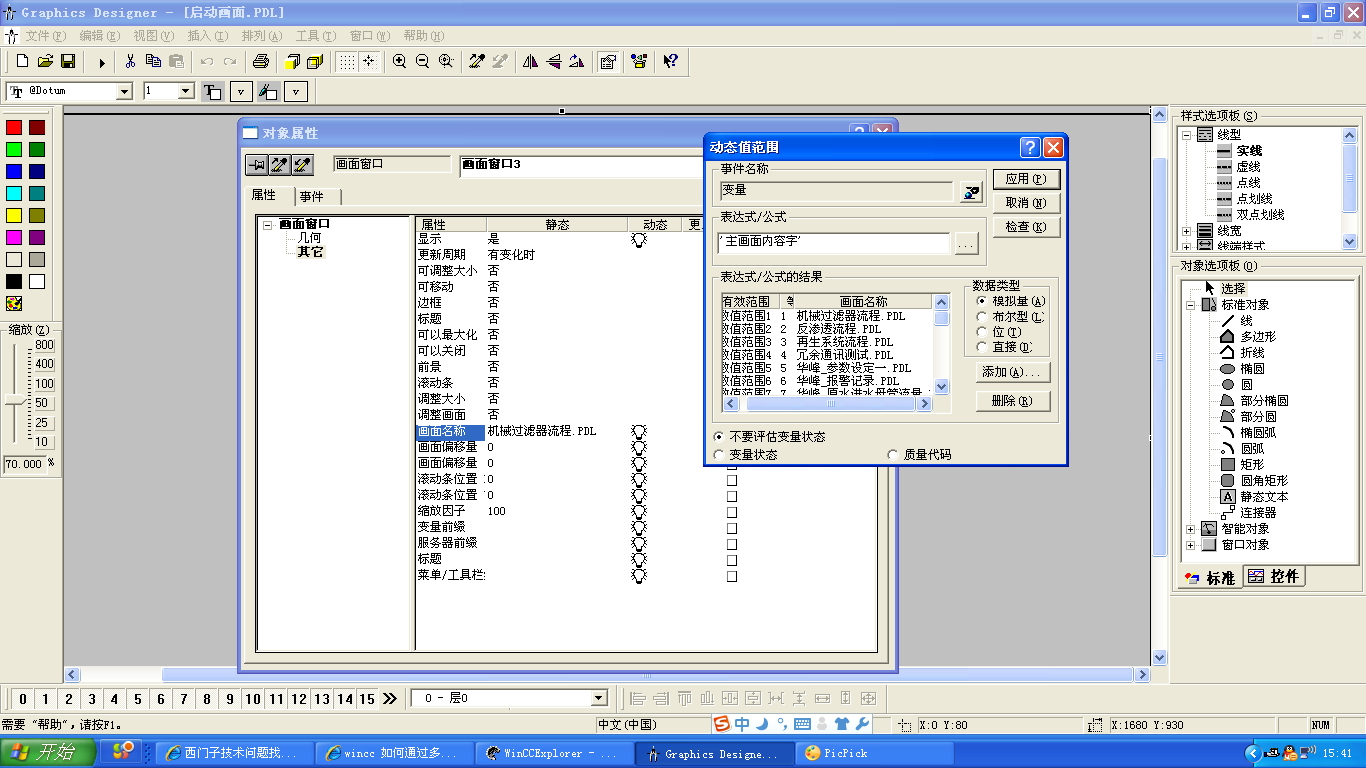Click the 删除 button
Image resolution: width=1366 pixels, height=768 pixels.
(x=1013, y=401)
